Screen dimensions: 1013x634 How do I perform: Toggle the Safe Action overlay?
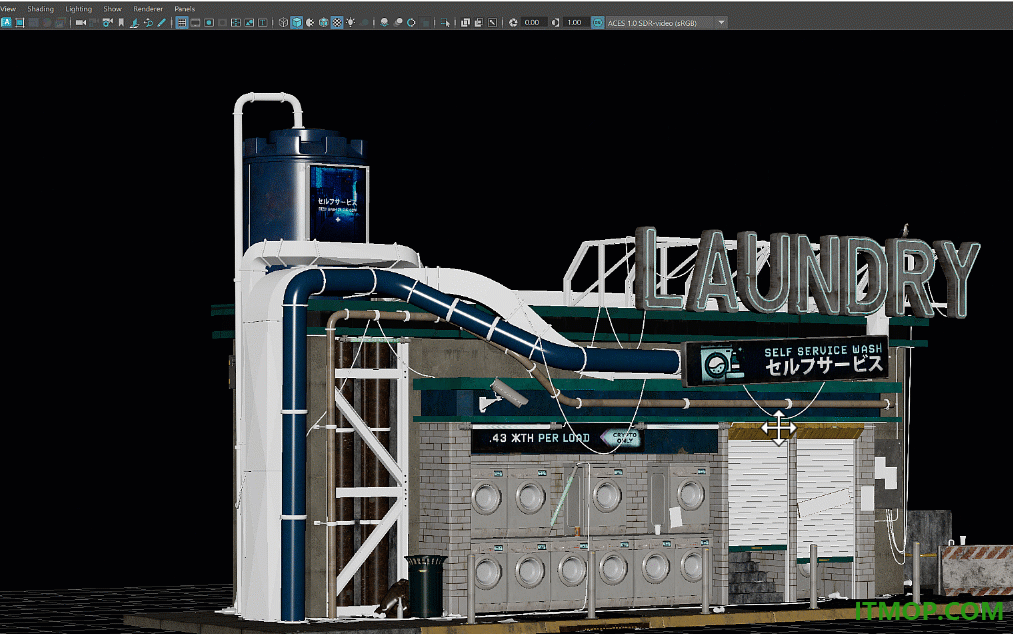[249, 23]
